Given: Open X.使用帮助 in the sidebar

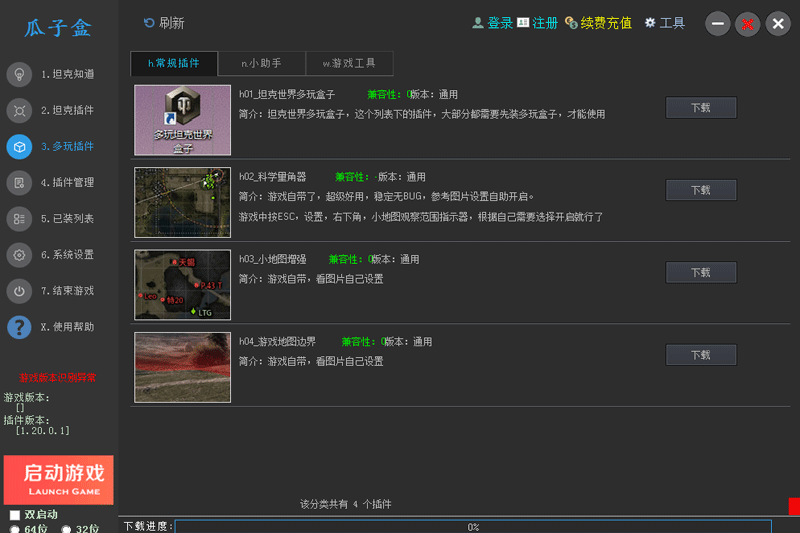Looking at the screenshot, I should tap(67, 327).
